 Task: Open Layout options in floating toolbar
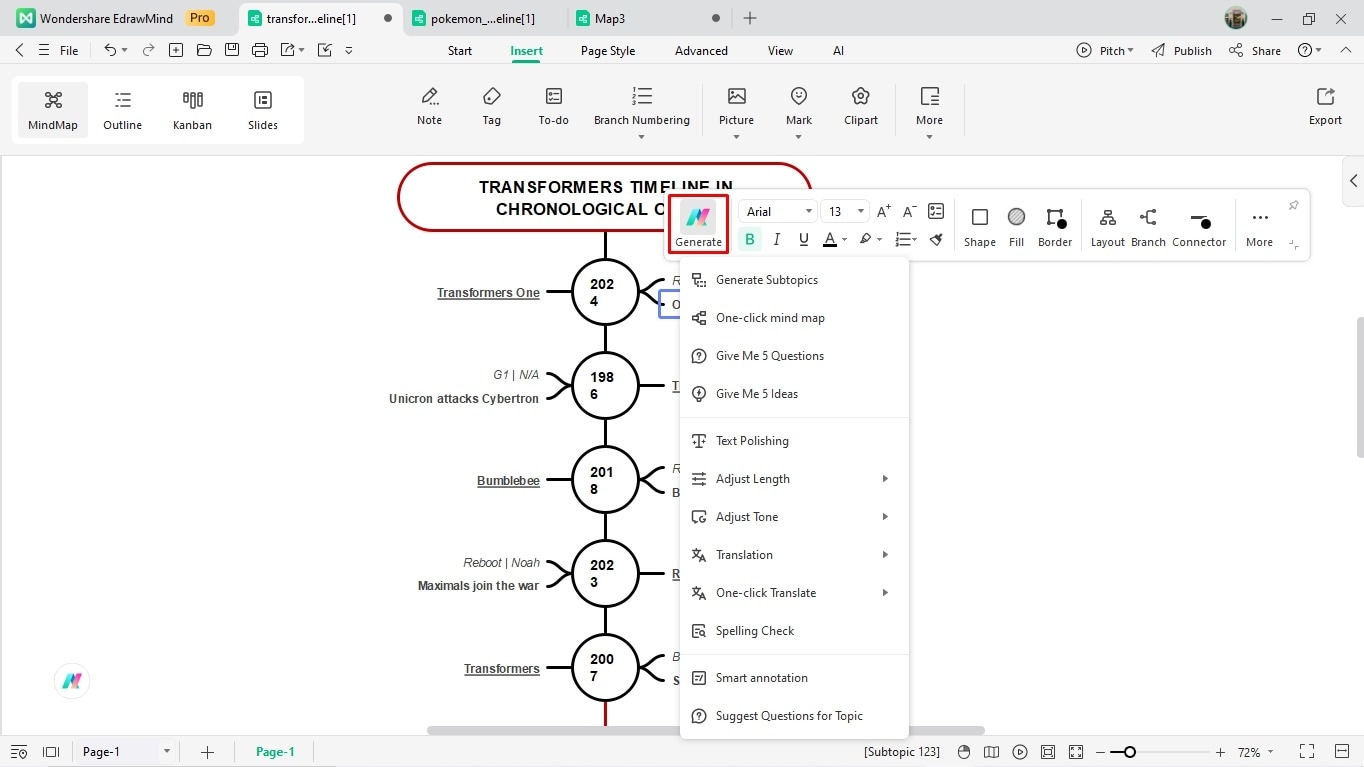pyautogui.click(x=1107, y=227)
